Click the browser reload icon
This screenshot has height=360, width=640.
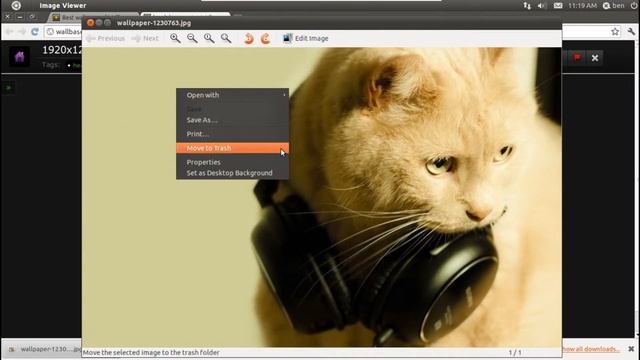35,31
